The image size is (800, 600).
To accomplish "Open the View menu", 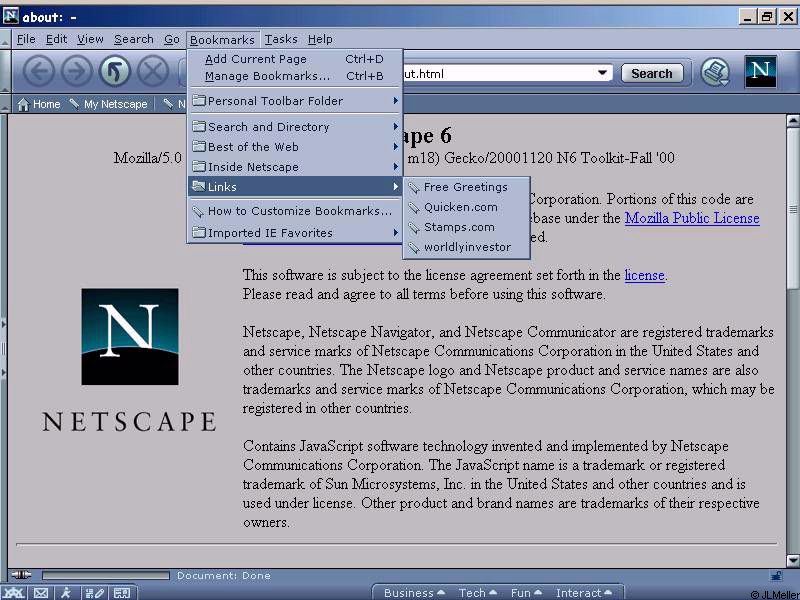I will click(x=90, y=39).
